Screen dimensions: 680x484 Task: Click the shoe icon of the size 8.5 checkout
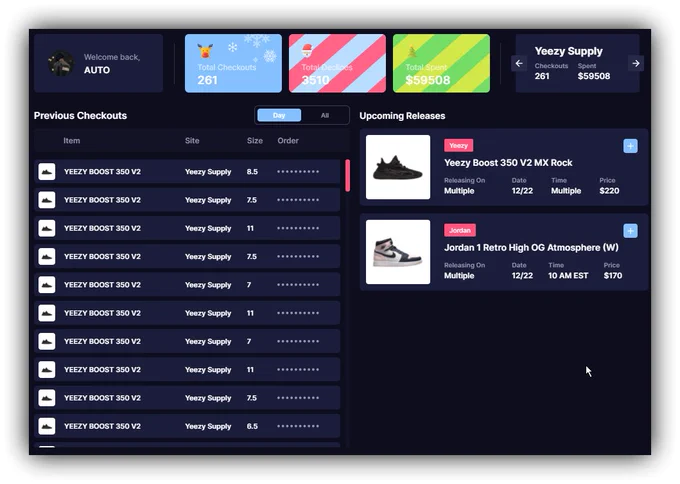47,172
